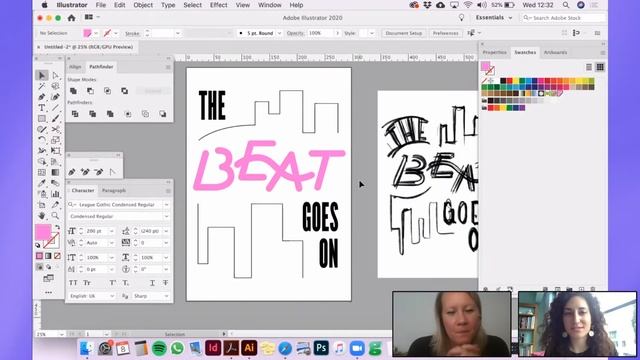
Task: Select the Anchor Point tool in the floating panel
Action: click(x=112, y=172)
